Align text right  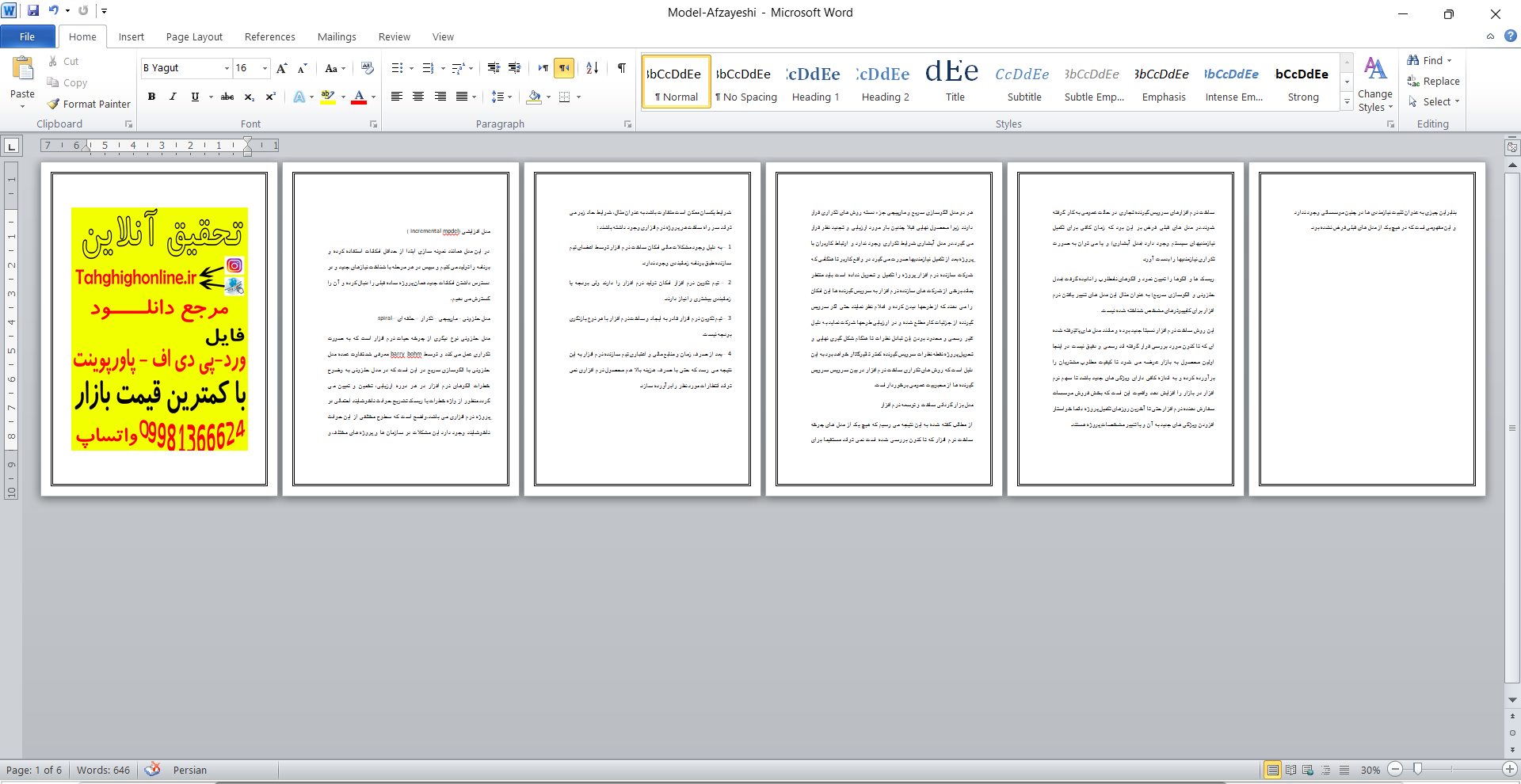pos(440,97)
